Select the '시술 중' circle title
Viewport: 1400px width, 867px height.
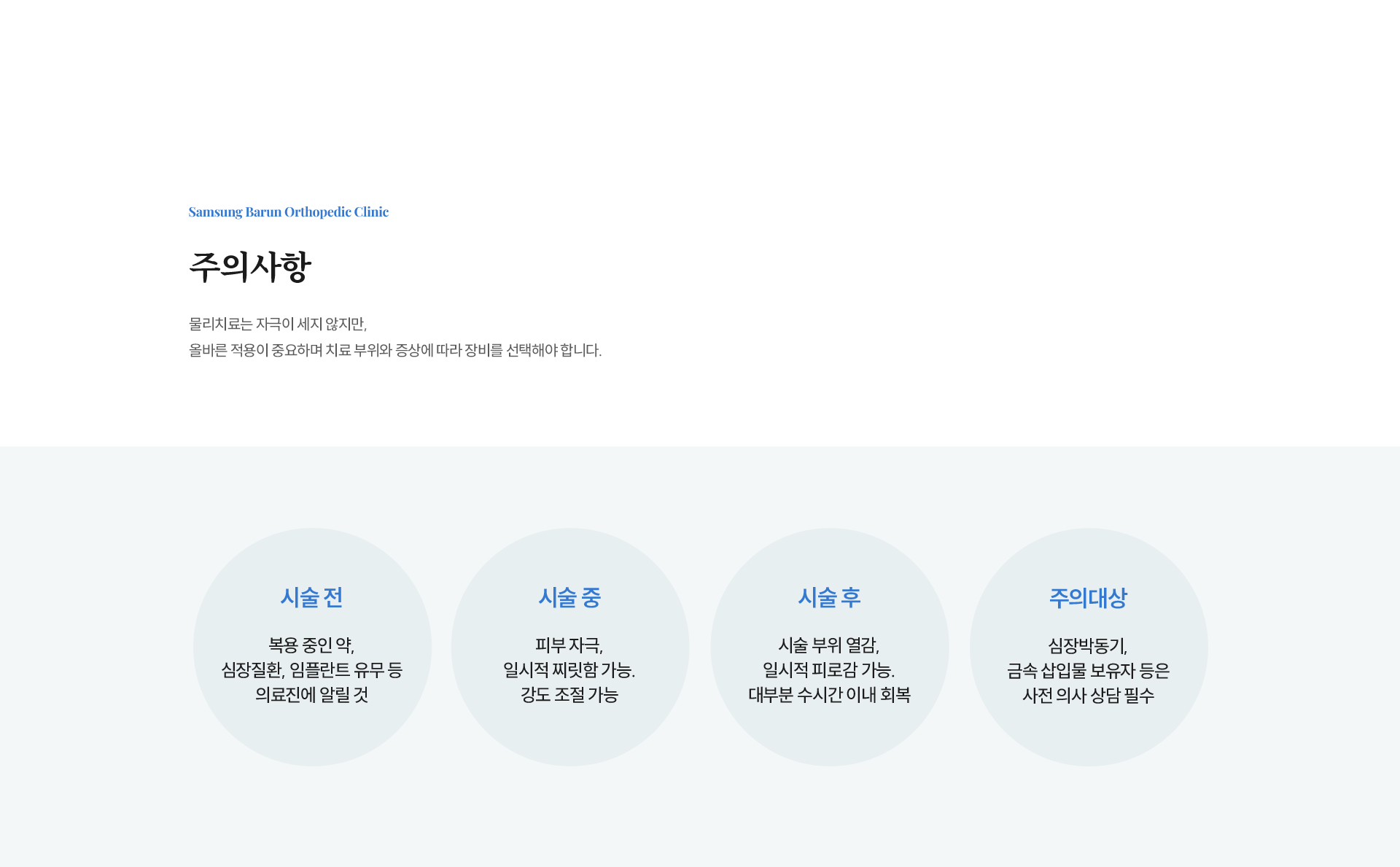570,598
